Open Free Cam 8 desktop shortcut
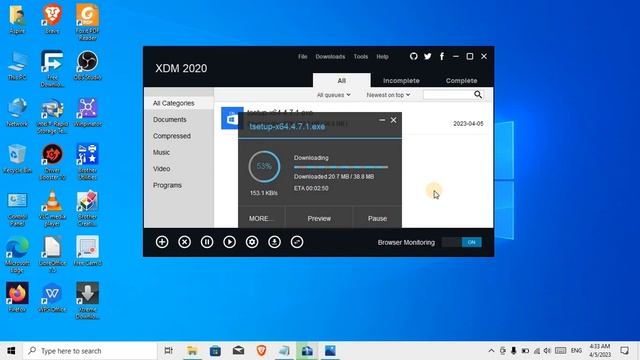The width and height of the screenshot is (640, 360). [87, 251]
